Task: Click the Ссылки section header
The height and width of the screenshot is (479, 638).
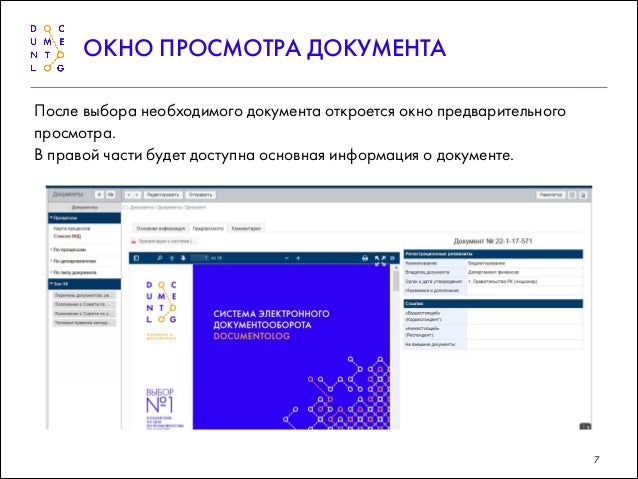Action: (493, 304)
